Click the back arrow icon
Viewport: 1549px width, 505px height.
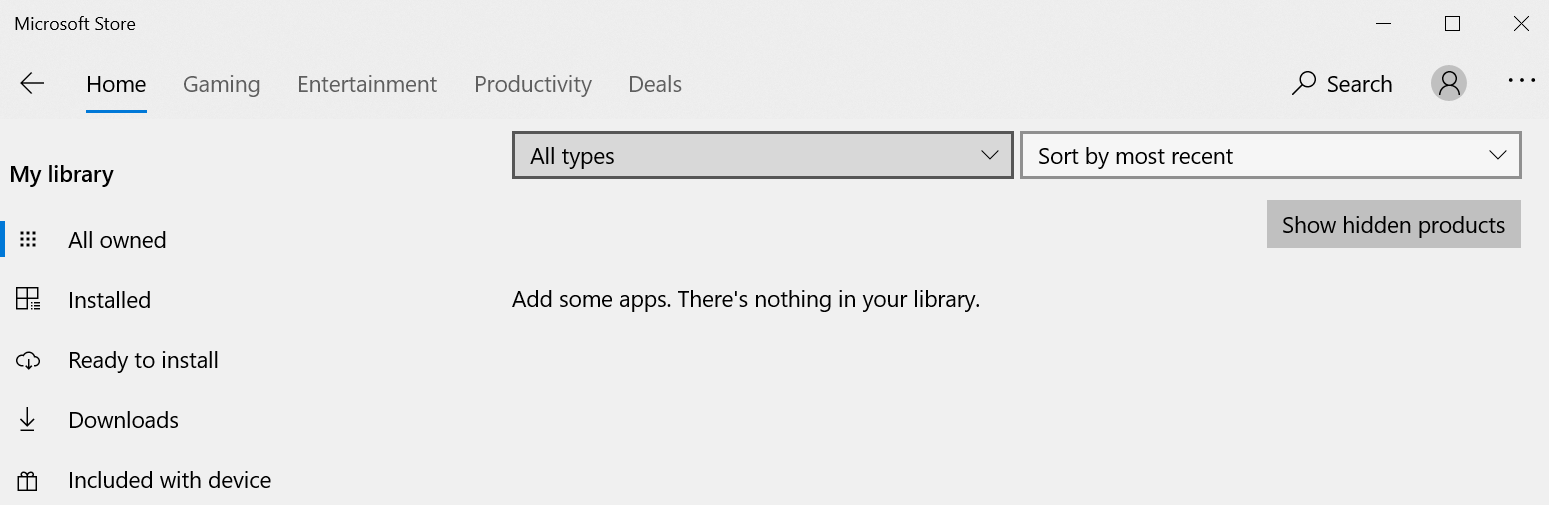(x=32, y=84)
